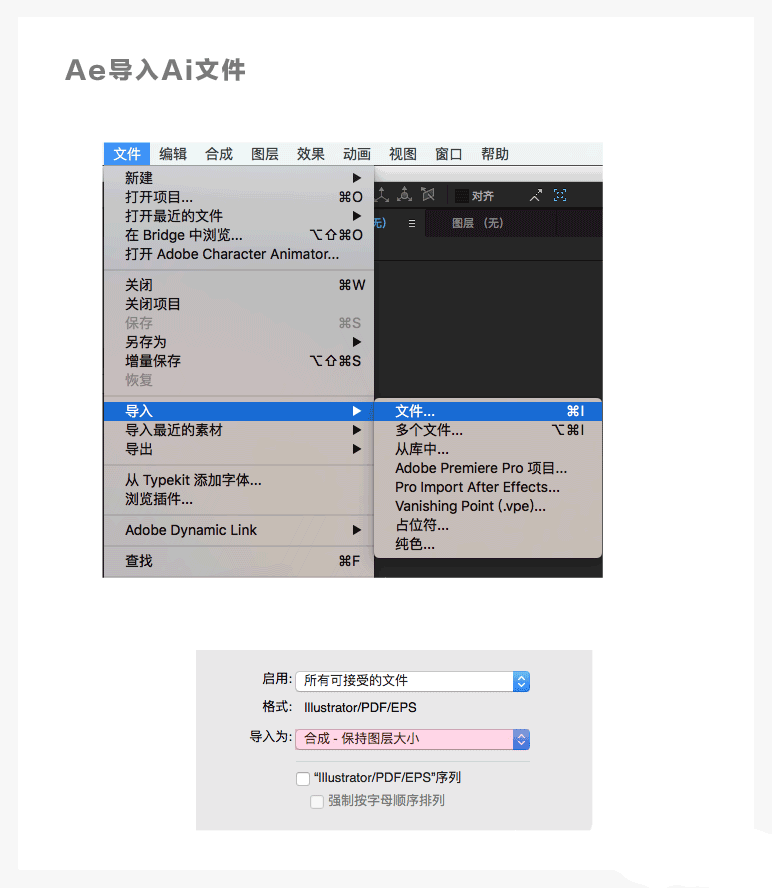The image size is (772, 889).
Task: Check the "Illustrator/PDF/EPS"序列 checkbox
Action: [x=303, y=778]
